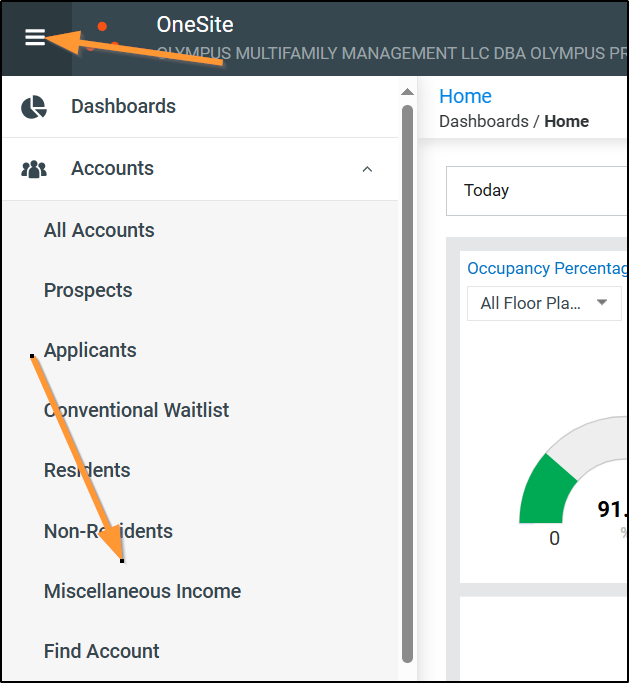Screen dimensions: 629x683
Task: Open the Today date range dropdown
Action: click(536, 190)
